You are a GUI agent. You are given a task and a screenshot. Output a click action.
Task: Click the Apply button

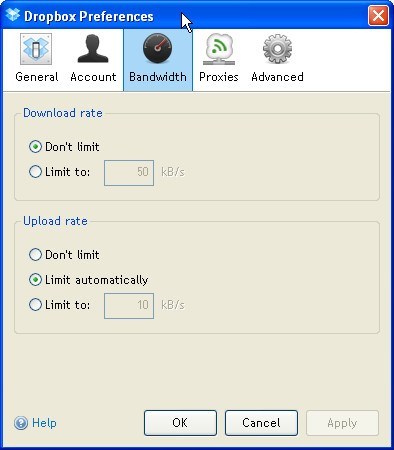tap(342, 423)
